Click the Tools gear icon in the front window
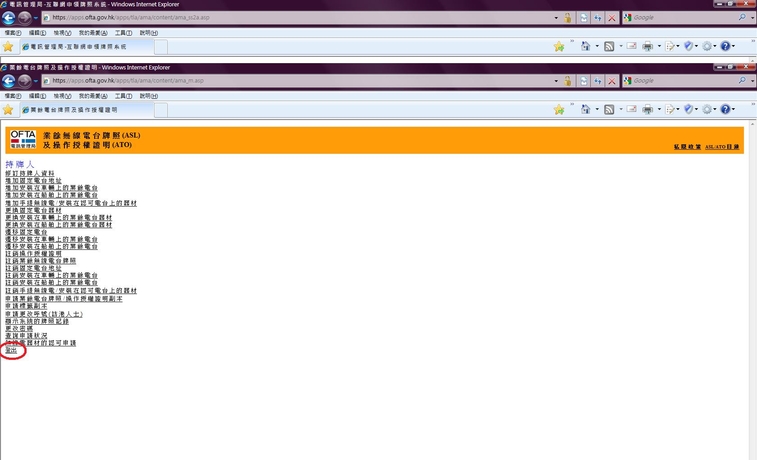The height and width of the screenshot is (460, 757). (707, 109)
